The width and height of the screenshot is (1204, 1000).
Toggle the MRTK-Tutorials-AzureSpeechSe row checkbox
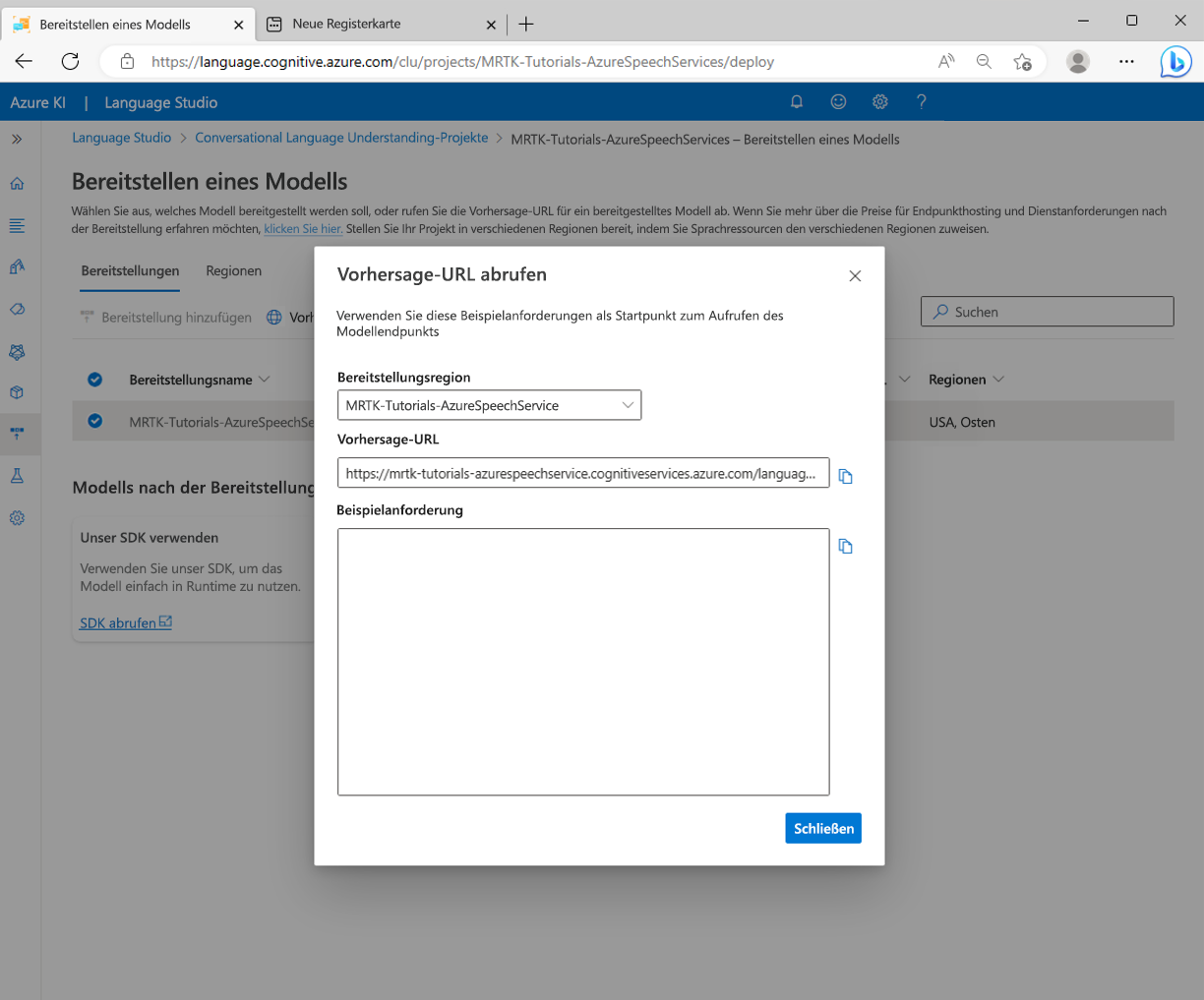95,421
